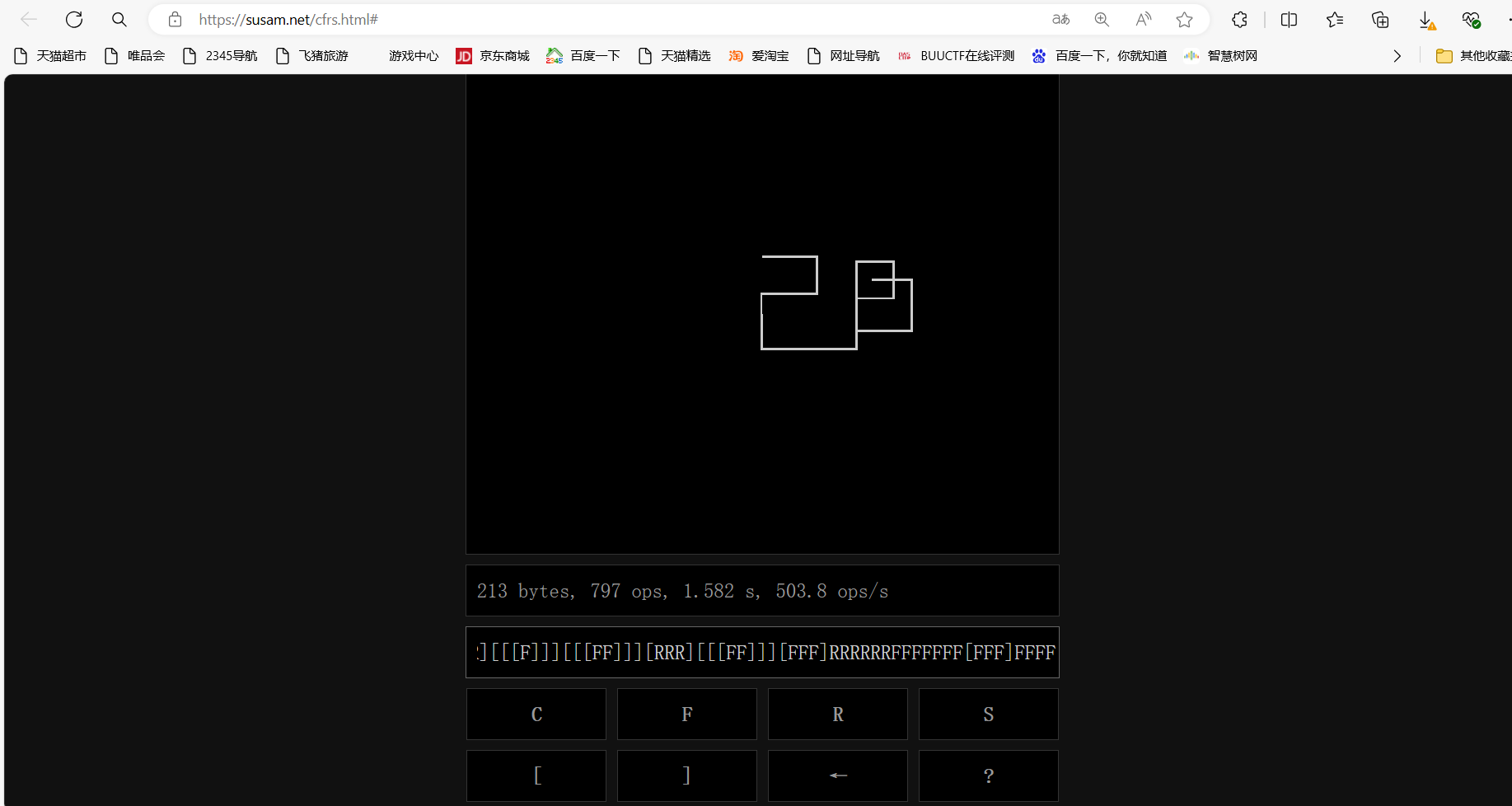Start read aloud icon
Viewport: 1512px width, 806px height.
[1144, 20]
